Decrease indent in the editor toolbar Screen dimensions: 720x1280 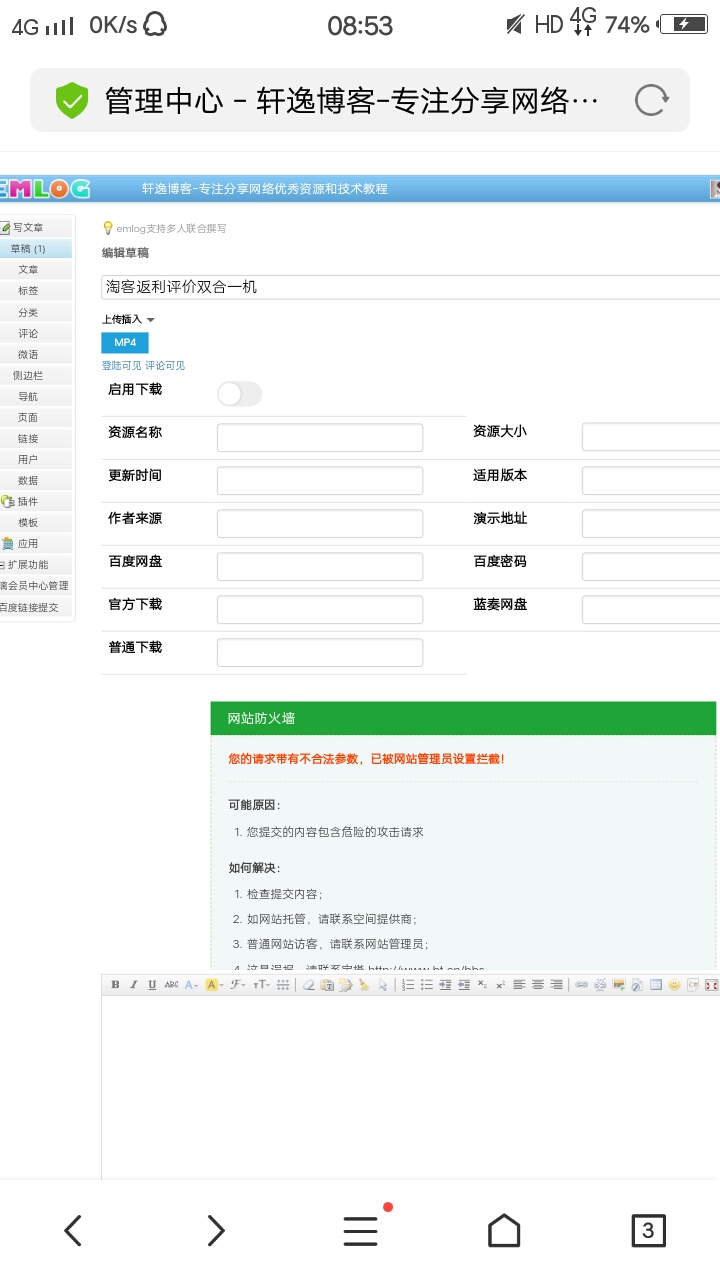pyautogui.click(x=464, y=985)
